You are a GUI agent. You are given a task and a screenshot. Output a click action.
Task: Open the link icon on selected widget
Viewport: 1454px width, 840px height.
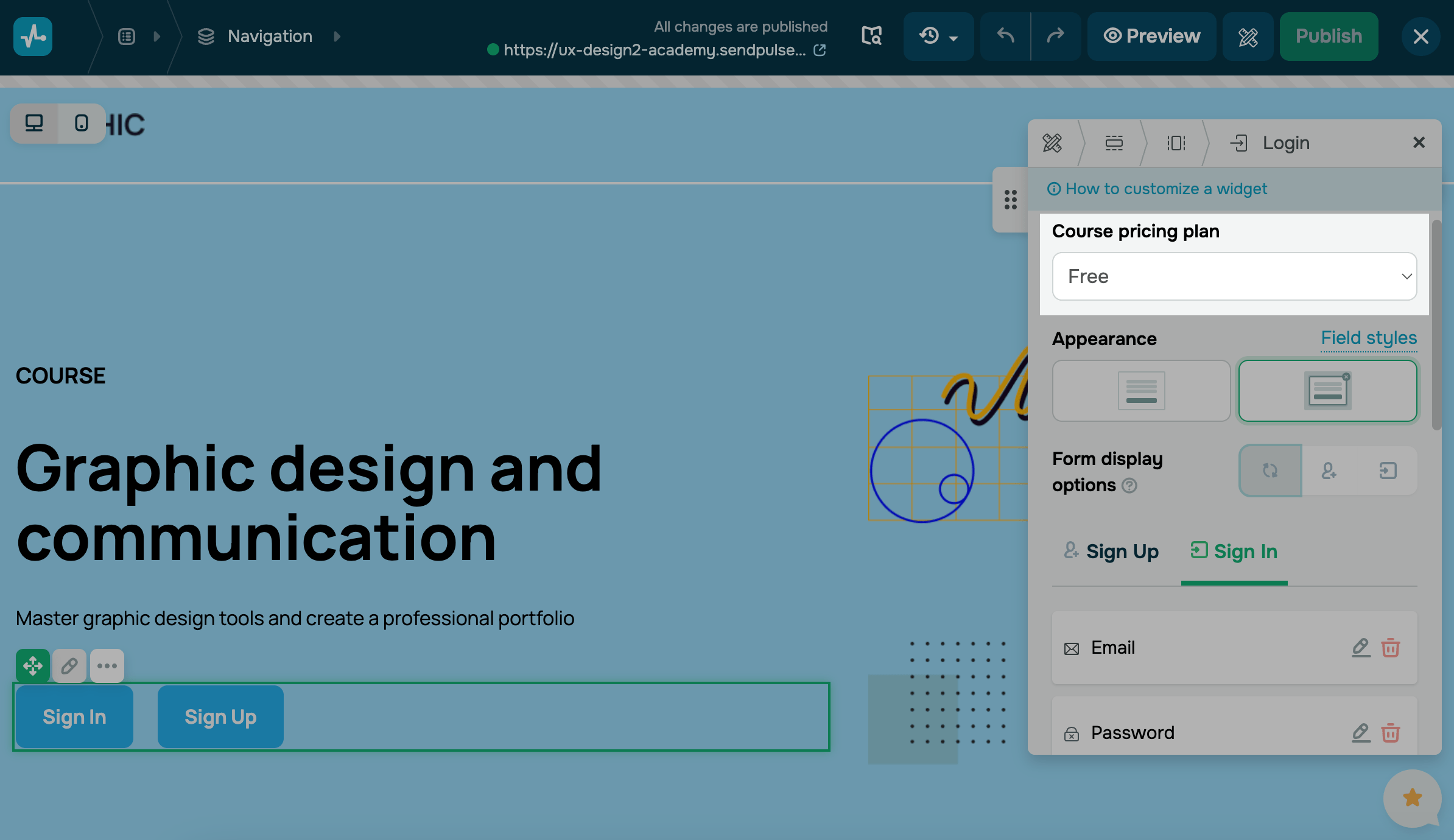coord(69,665)
